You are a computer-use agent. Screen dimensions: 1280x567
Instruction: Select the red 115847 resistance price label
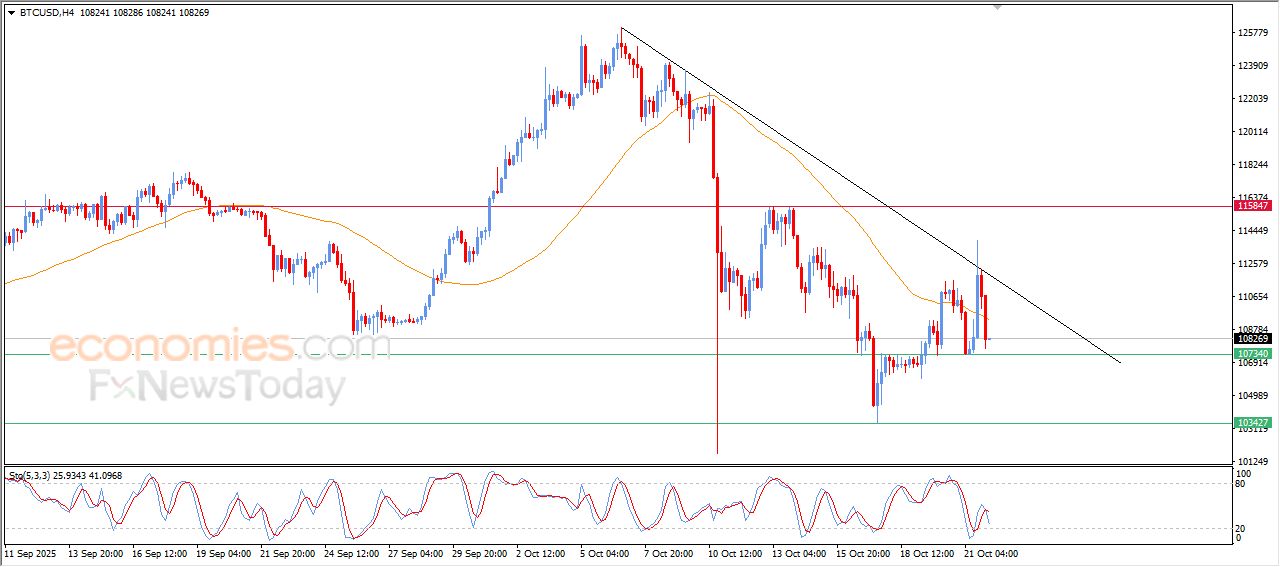[1253, 206]
